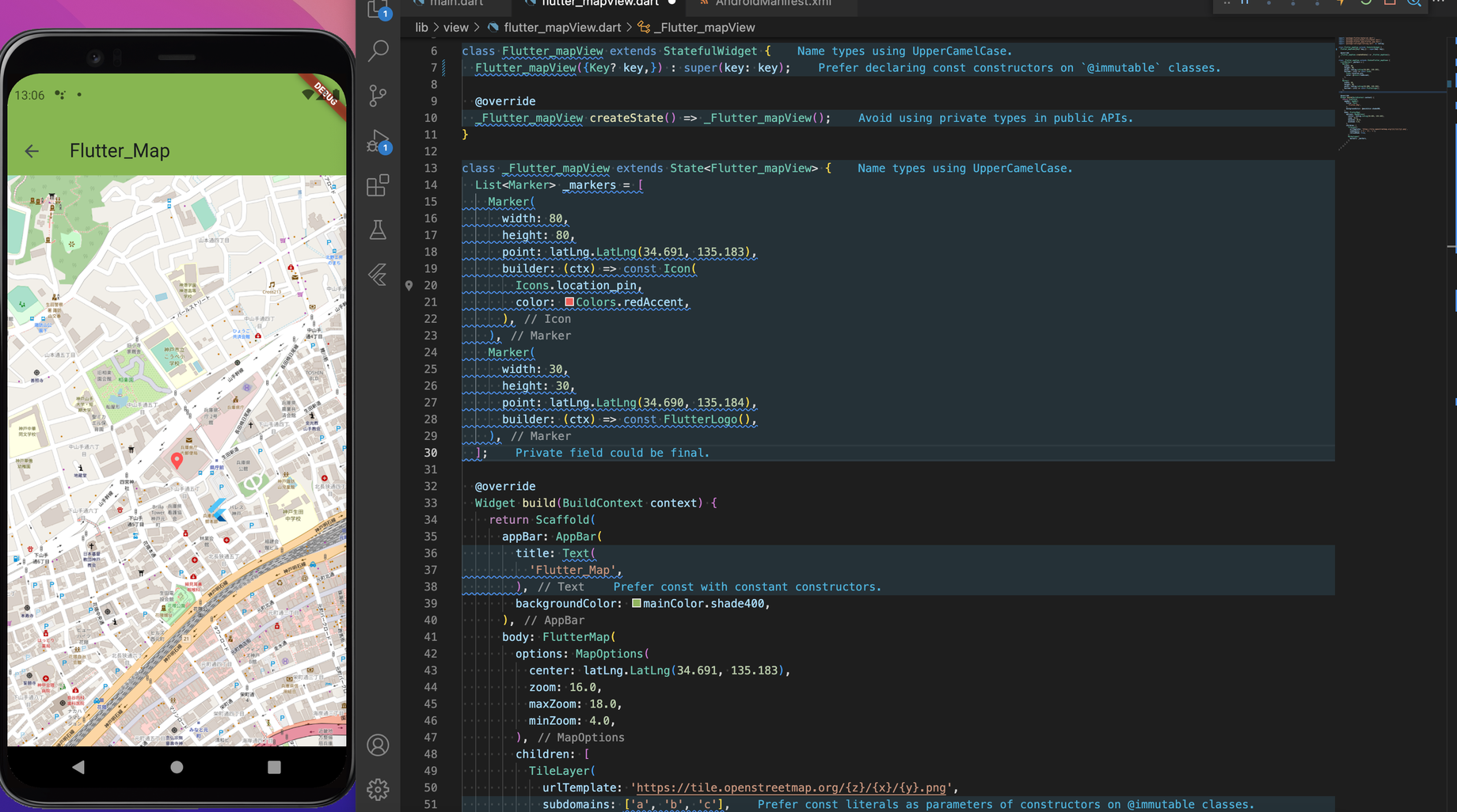Open the Search panel in the activity bar
The height and width of the screenshot is (812, 1457).
[x=378, y=50]
